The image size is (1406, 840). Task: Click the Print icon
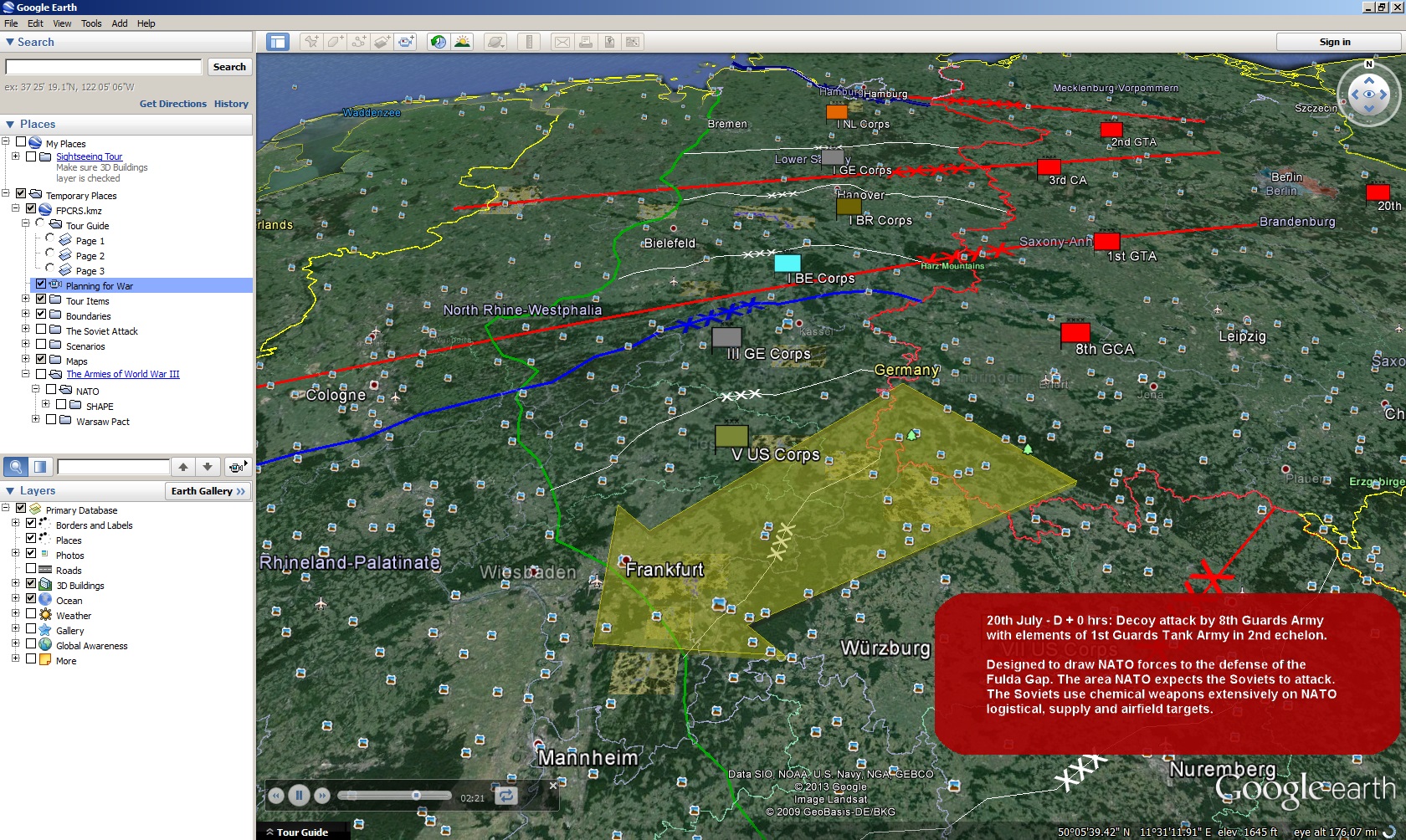tap(586, 42)
